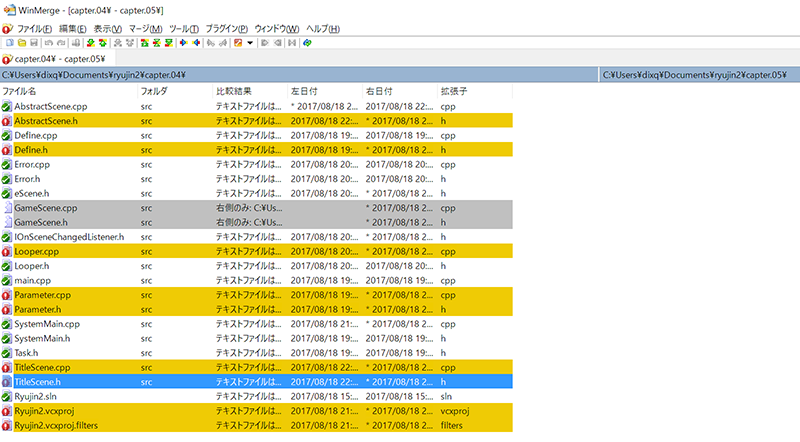800x442 pixels.
Task: Switch to the capter.04¥ - capter.05¥ tab
Action: point(58,59)
